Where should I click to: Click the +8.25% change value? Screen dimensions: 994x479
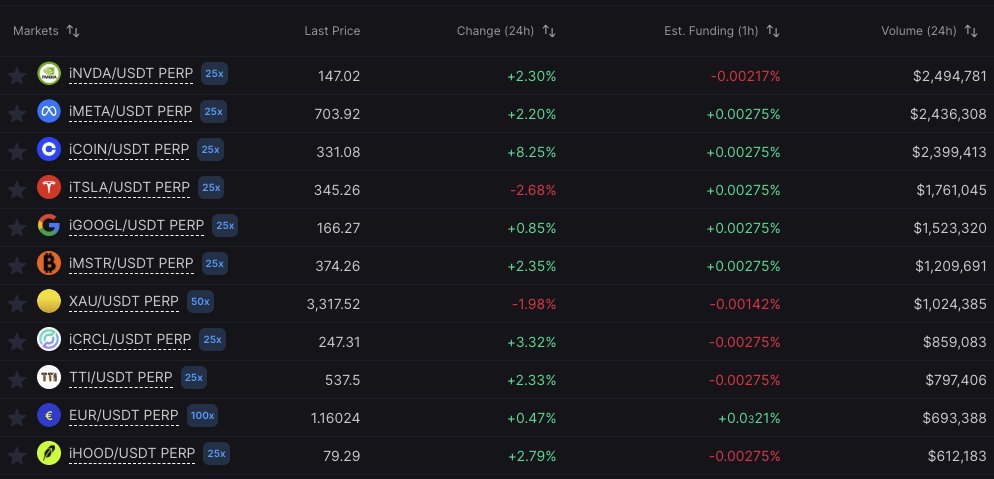point(531,152)
